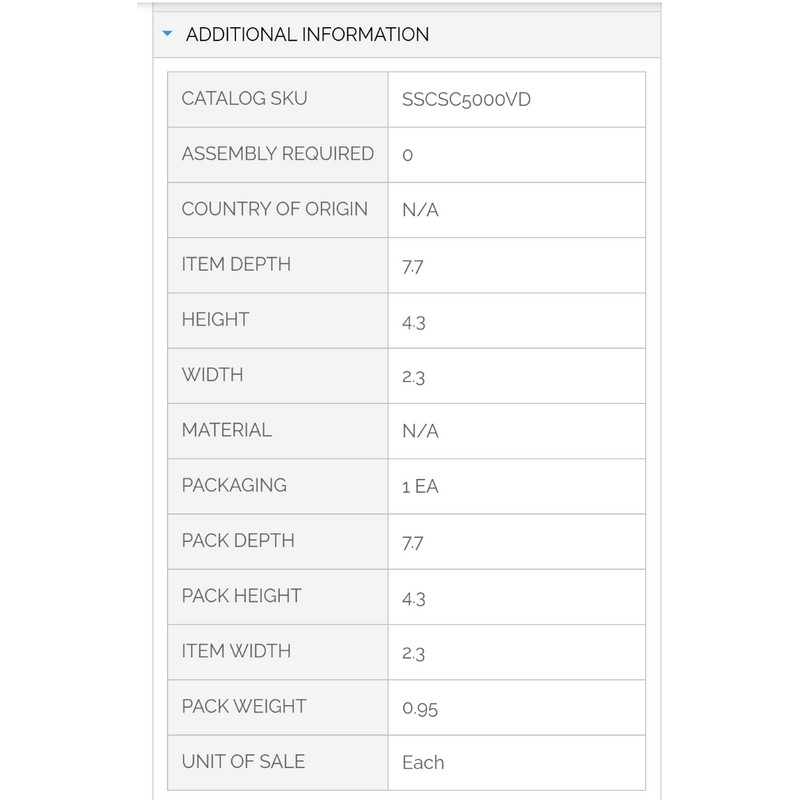Click the ASSEMBLY REQUIRED row label
The width and height of the screenshot is (800, 800).
[277, 154]
